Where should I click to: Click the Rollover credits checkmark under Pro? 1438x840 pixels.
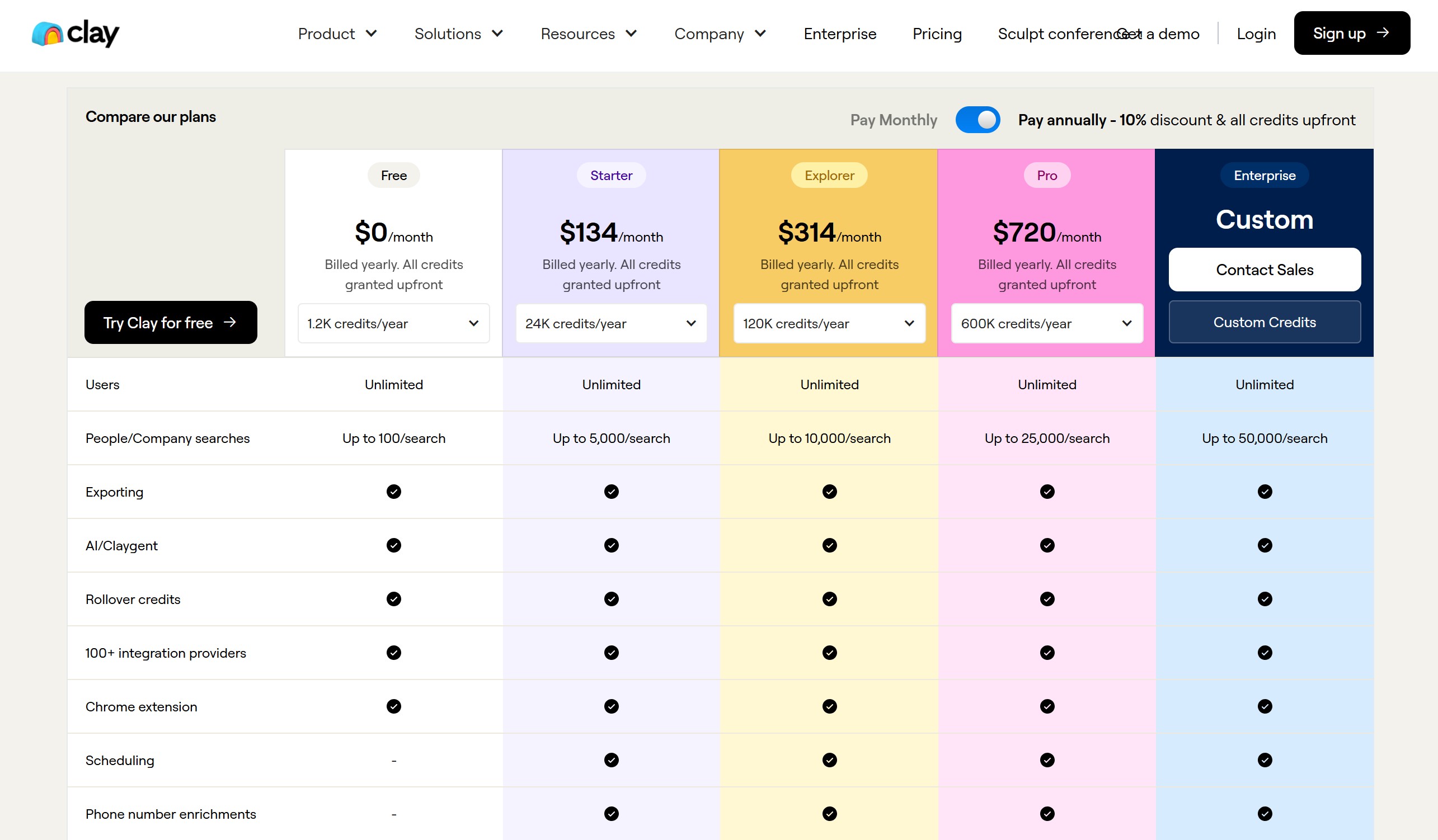click(x=1047, y=599)
